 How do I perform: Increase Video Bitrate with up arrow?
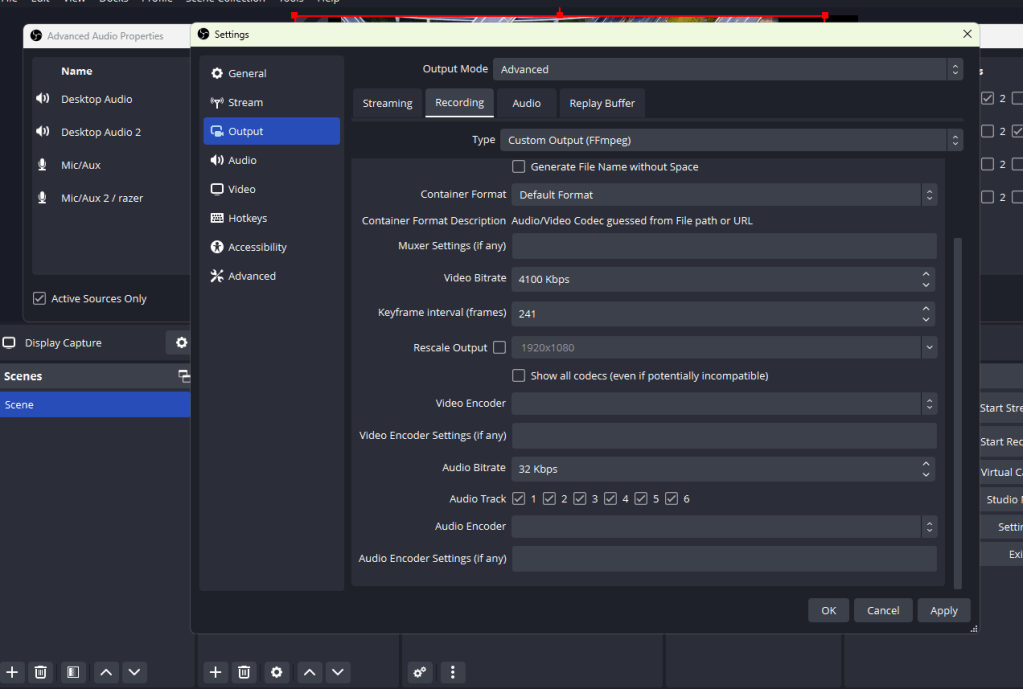(x=926, y=273)
